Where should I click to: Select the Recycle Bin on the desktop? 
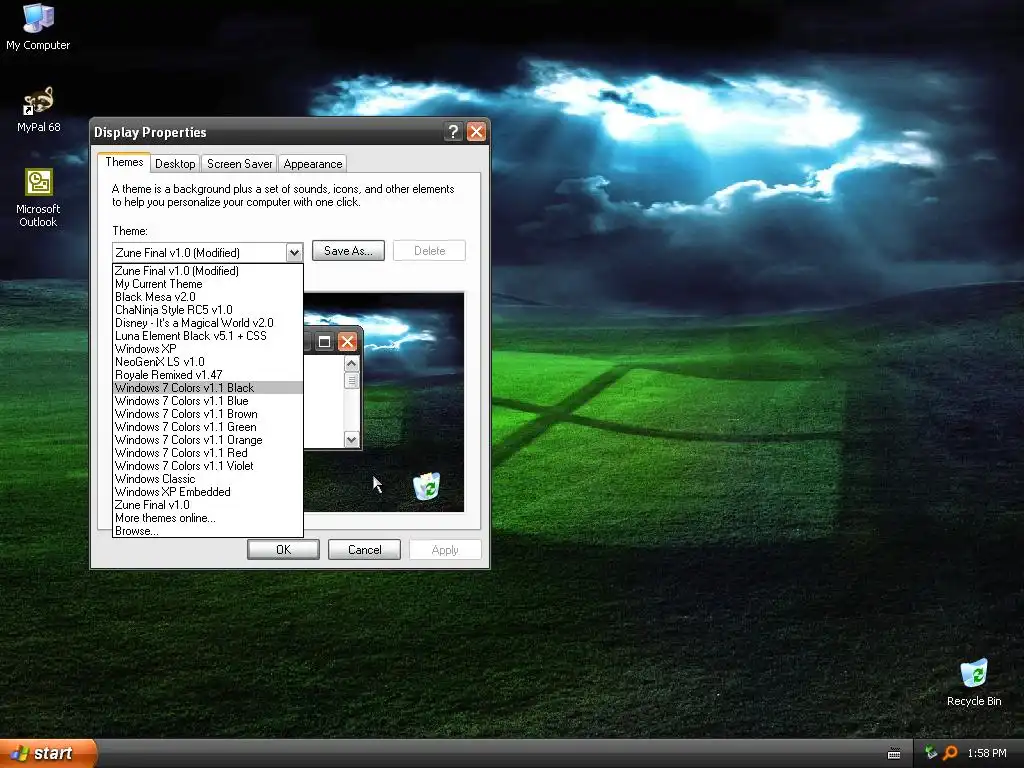pos(974,683)
